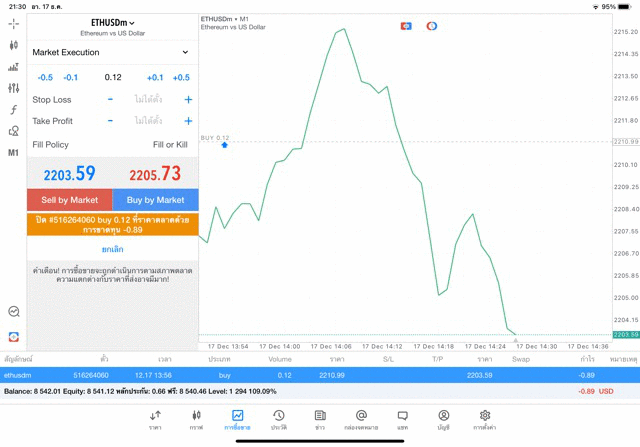Switch to the History clock tab
This screenshot has height=447, width=640.
coord(279,419)
